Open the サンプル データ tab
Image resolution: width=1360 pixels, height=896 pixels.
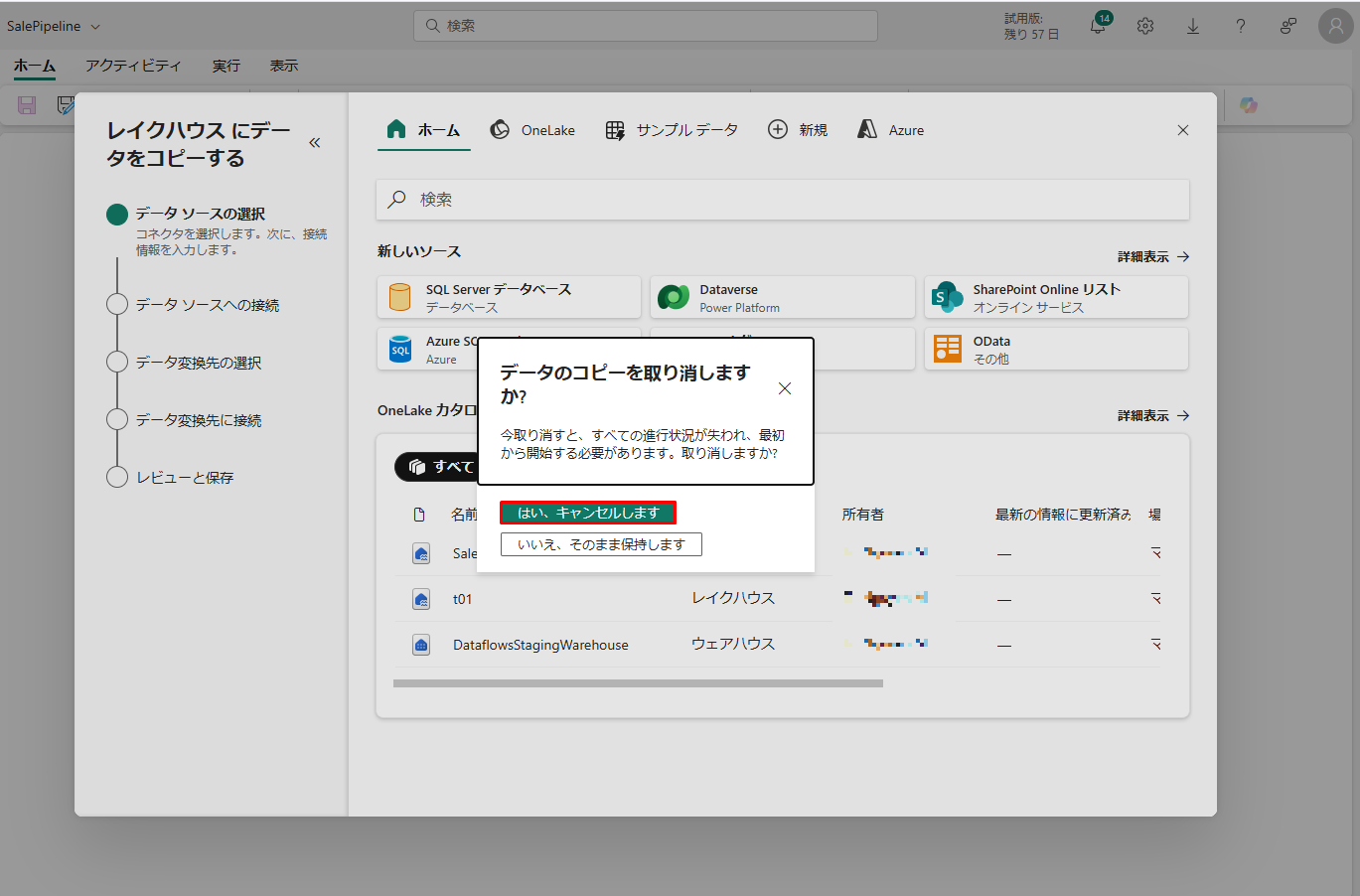(673, 130)
